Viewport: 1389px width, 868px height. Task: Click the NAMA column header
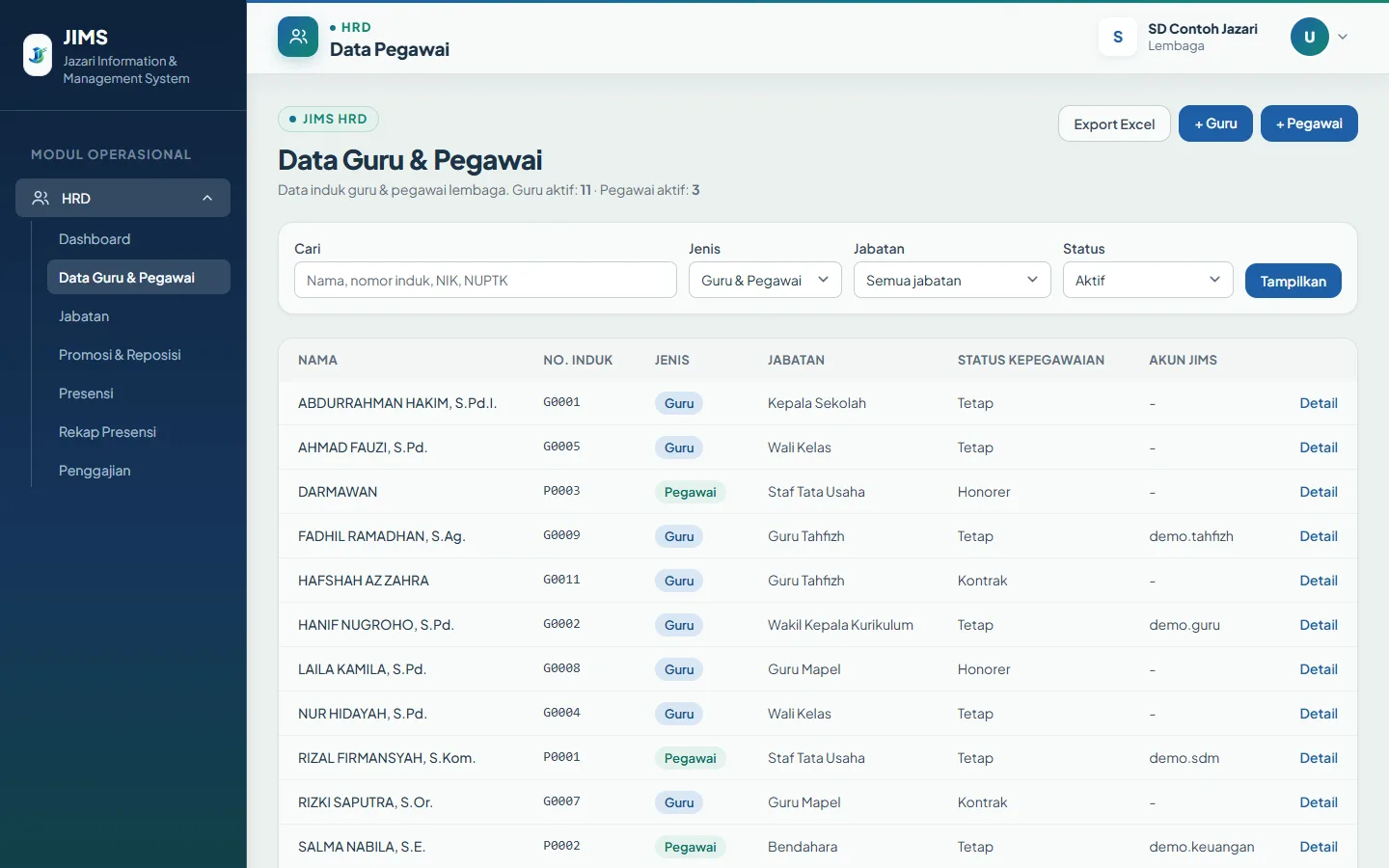click(317, 360)
